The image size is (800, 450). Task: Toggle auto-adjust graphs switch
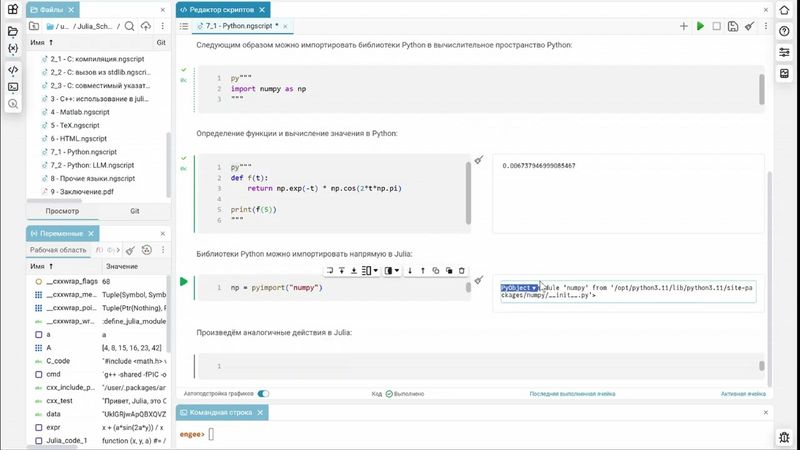coord(263,393)
